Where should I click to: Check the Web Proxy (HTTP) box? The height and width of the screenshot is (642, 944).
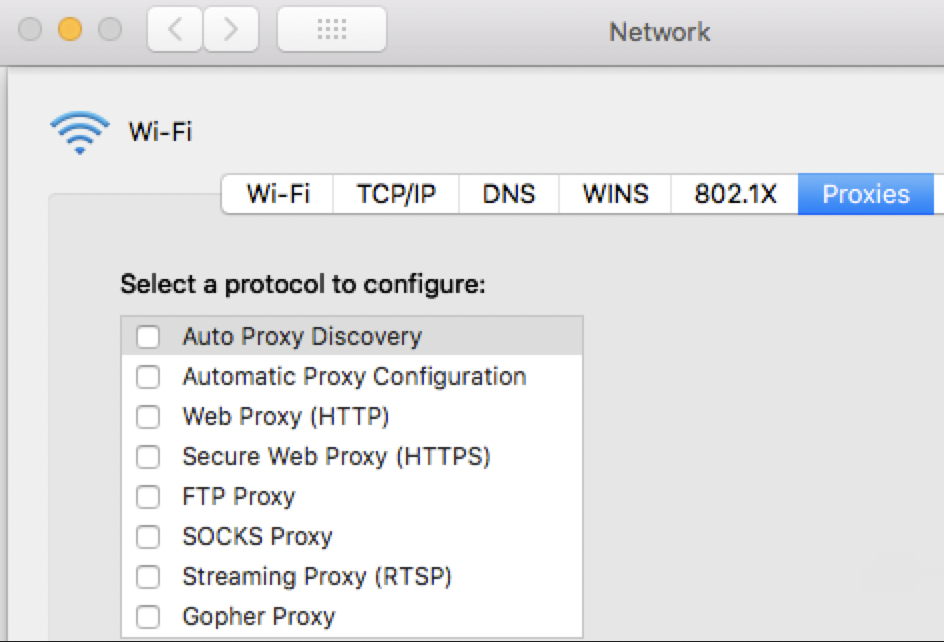pyautogui.click(x=148, y=417)
